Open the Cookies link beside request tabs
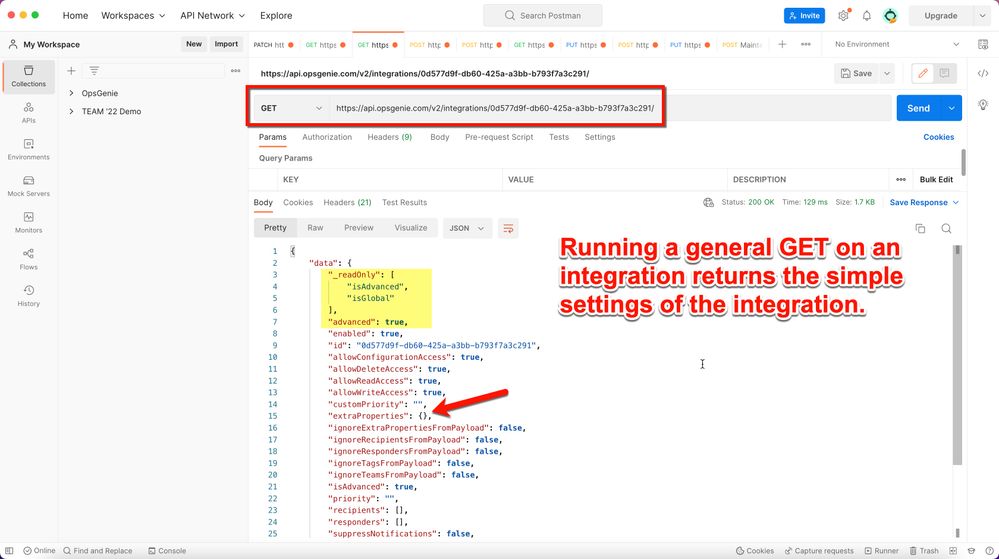The height and width of the screenshot is (559, 999). pyautogui.click(x=938, y=137)
